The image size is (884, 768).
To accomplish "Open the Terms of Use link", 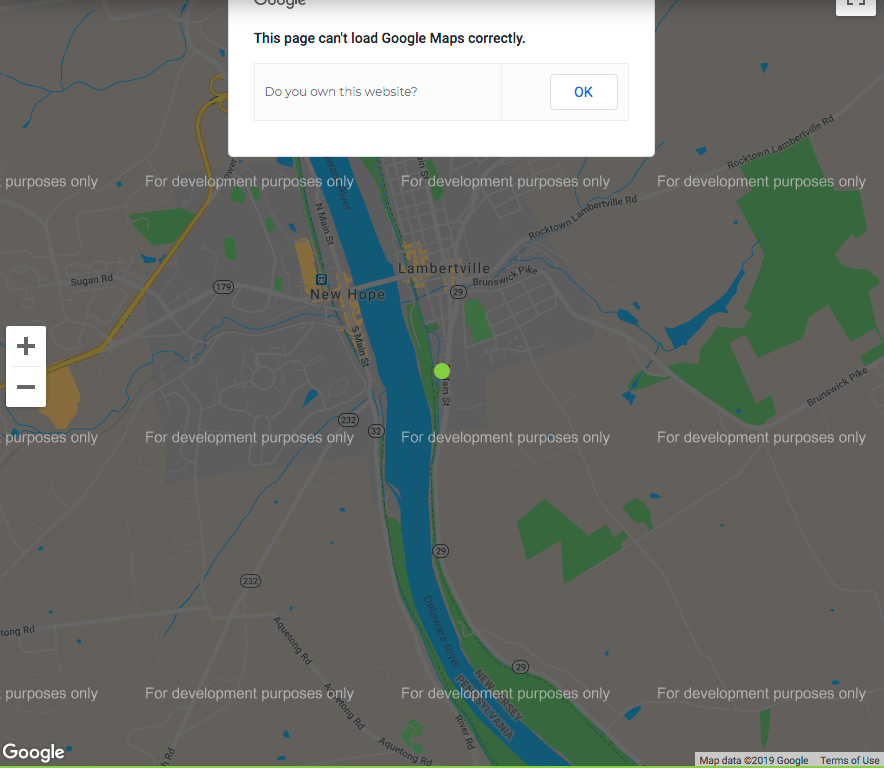I will click(849, 761).
